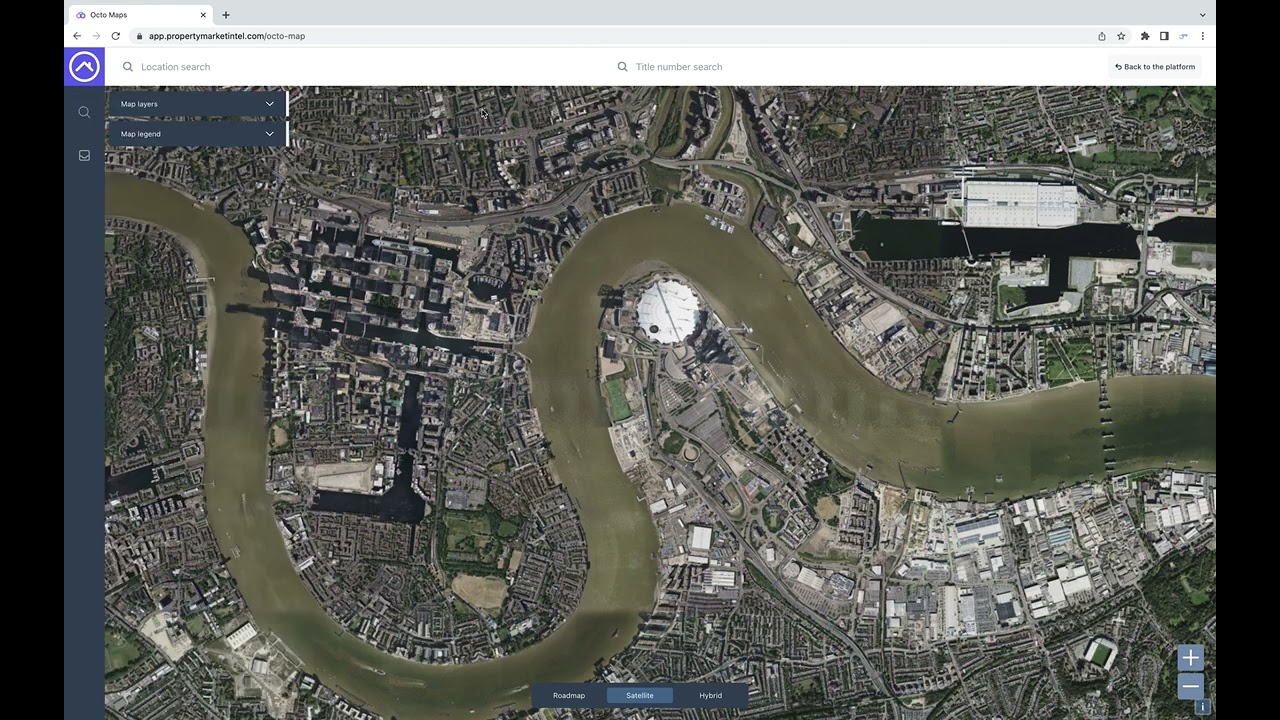Select the Octo Maps browser tab
Screen dimensions: 1280x720
tap(140, 15)
